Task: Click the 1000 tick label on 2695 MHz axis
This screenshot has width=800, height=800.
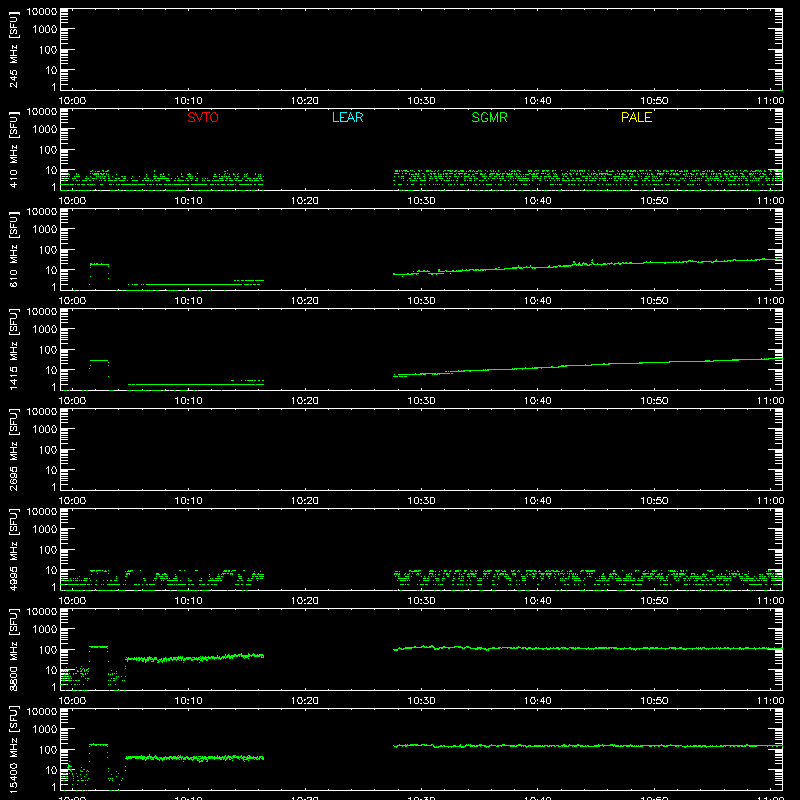Action: tap(45, 430)
